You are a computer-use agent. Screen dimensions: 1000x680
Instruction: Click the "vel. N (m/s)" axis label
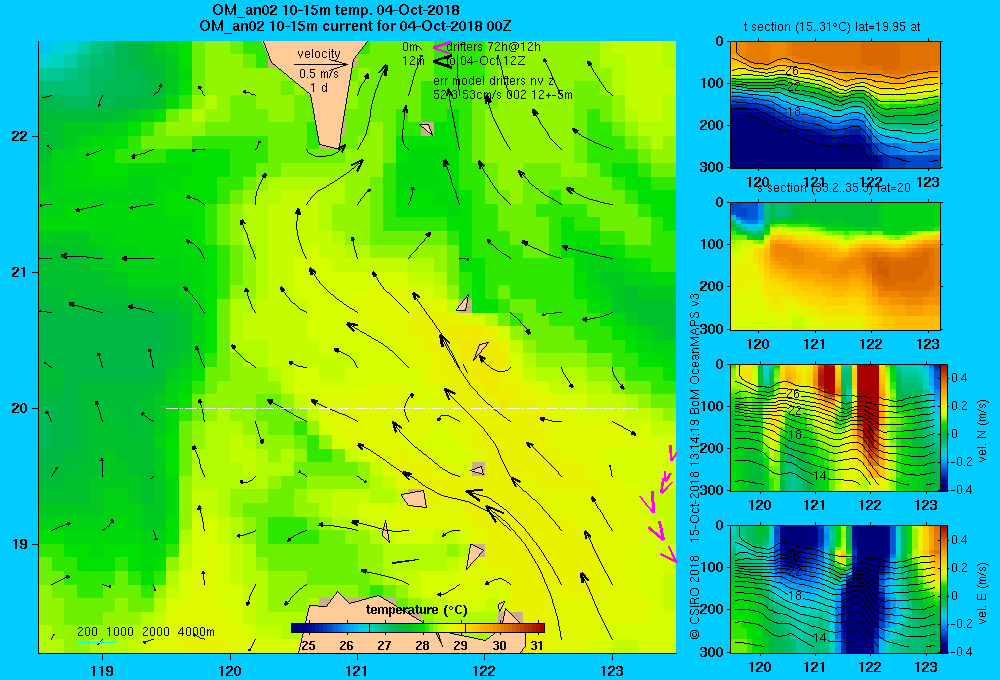(982, 431)
